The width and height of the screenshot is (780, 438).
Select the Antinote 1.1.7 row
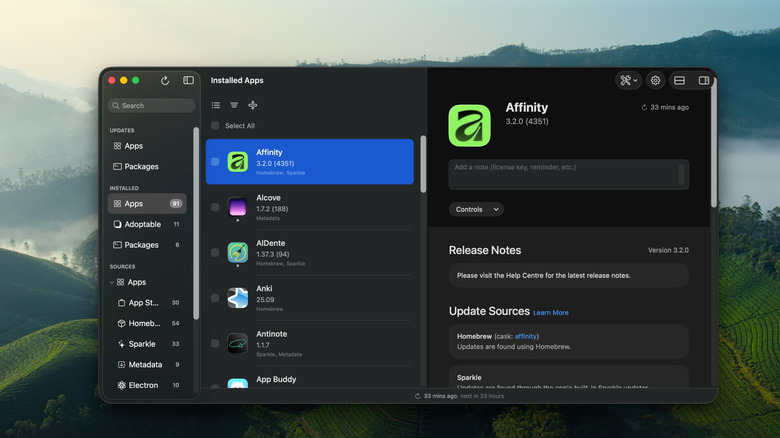click(310, 343)
